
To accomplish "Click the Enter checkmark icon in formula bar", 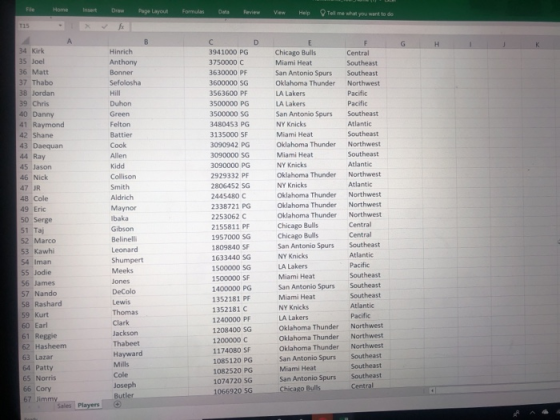I will pos(104,26).
